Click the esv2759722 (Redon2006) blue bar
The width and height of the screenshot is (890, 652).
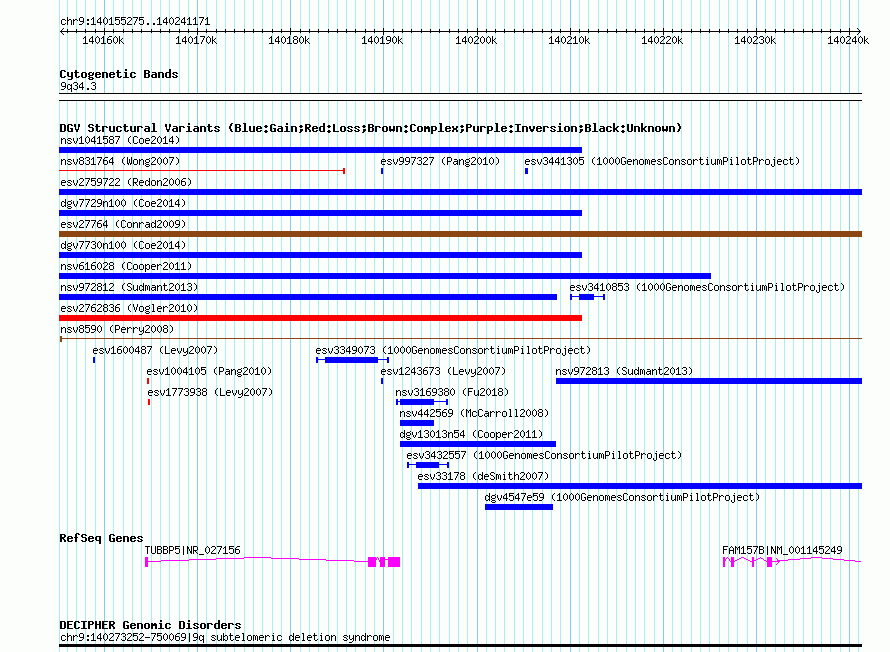(x=460, y=192)
